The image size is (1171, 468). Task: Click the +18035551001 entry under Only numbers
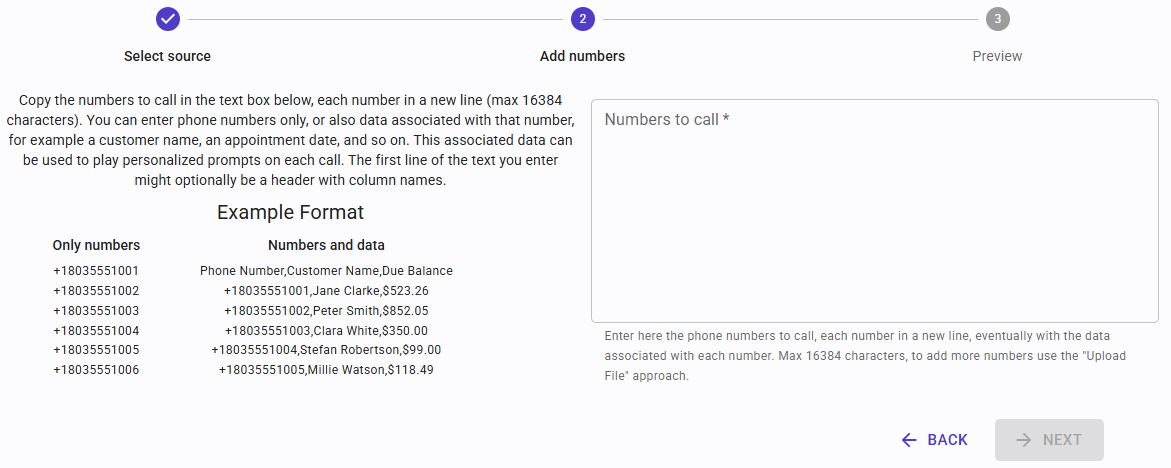pos(96,271)
